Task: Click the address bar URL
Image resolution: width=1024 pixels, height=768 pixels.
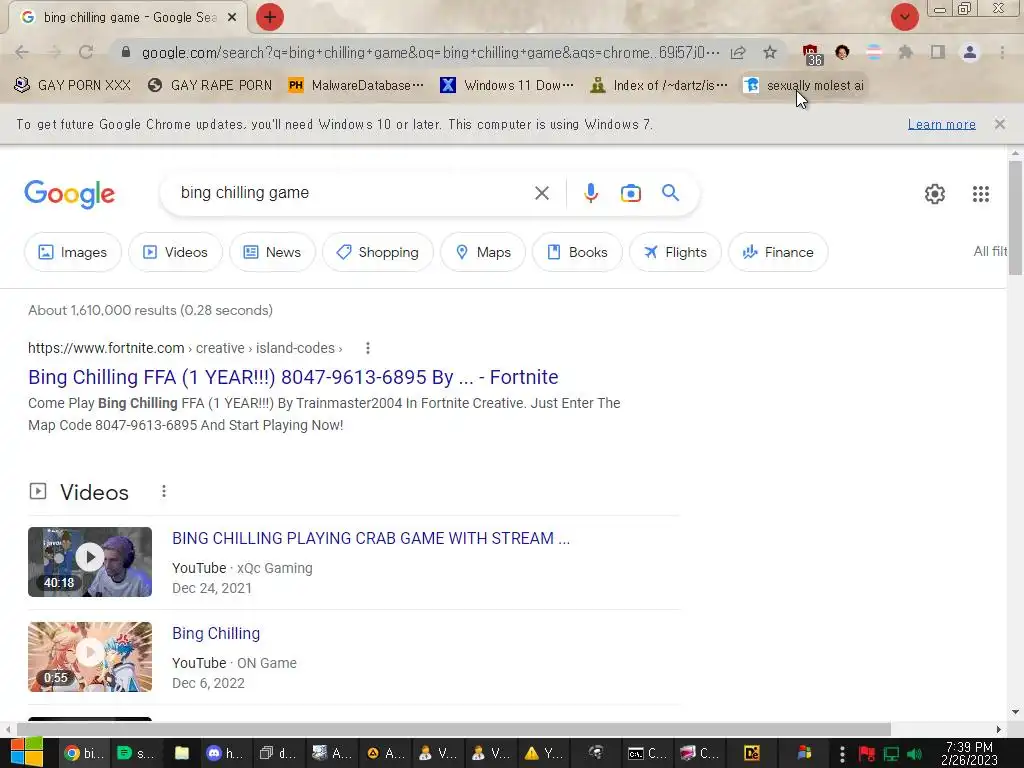Action: (431, 52)
